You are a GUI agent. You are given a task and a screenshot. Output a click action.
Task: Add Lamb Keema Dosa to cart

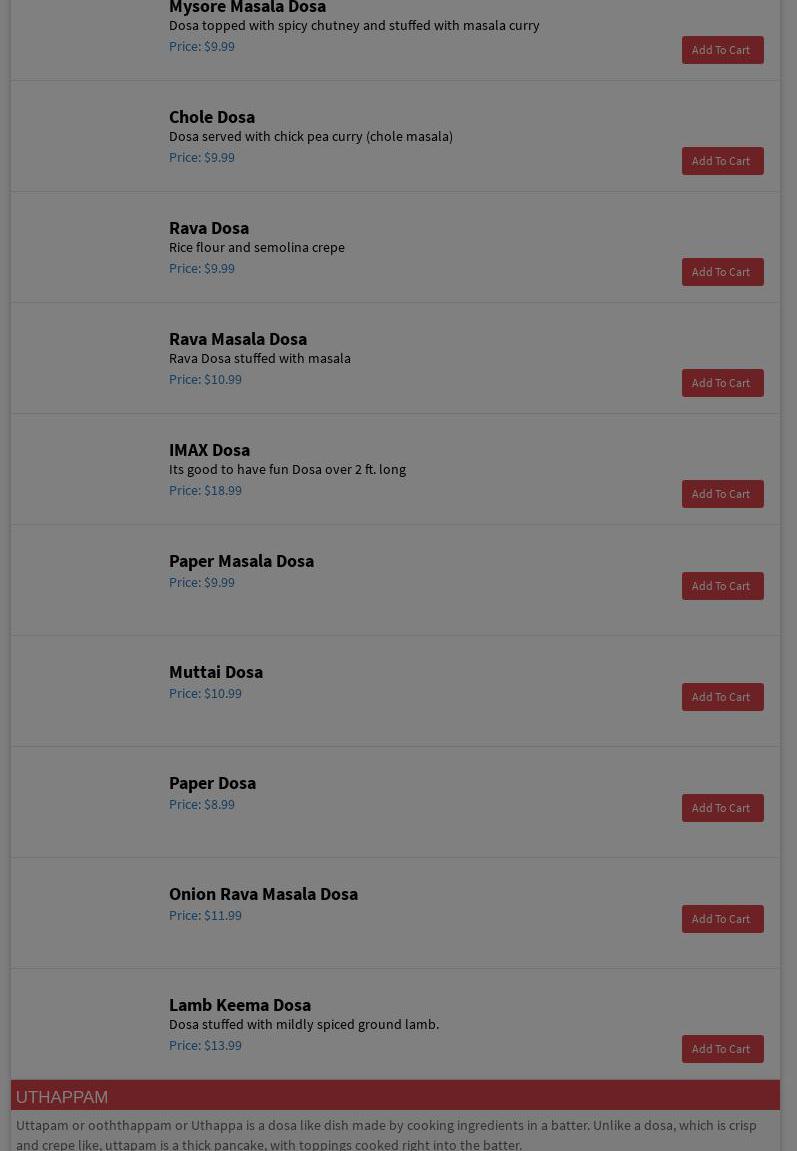[x=722, y=1049]
